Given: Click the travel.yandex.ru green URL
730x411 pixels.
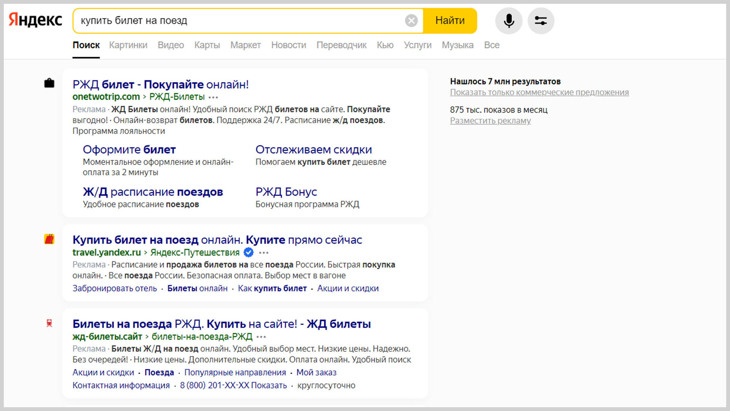Looking at the screenshot, I should click(x=107, y=252).
